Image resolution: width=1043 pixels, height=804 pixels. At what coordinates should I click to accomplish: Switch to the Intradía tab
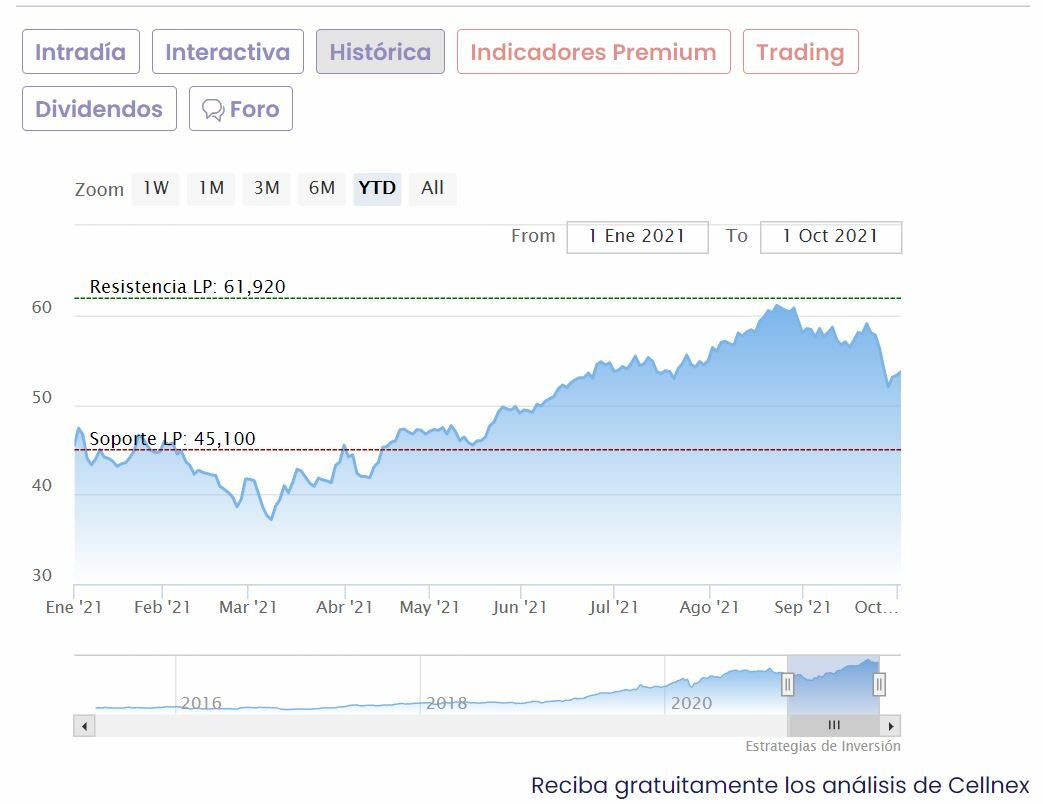click(80, 52)
